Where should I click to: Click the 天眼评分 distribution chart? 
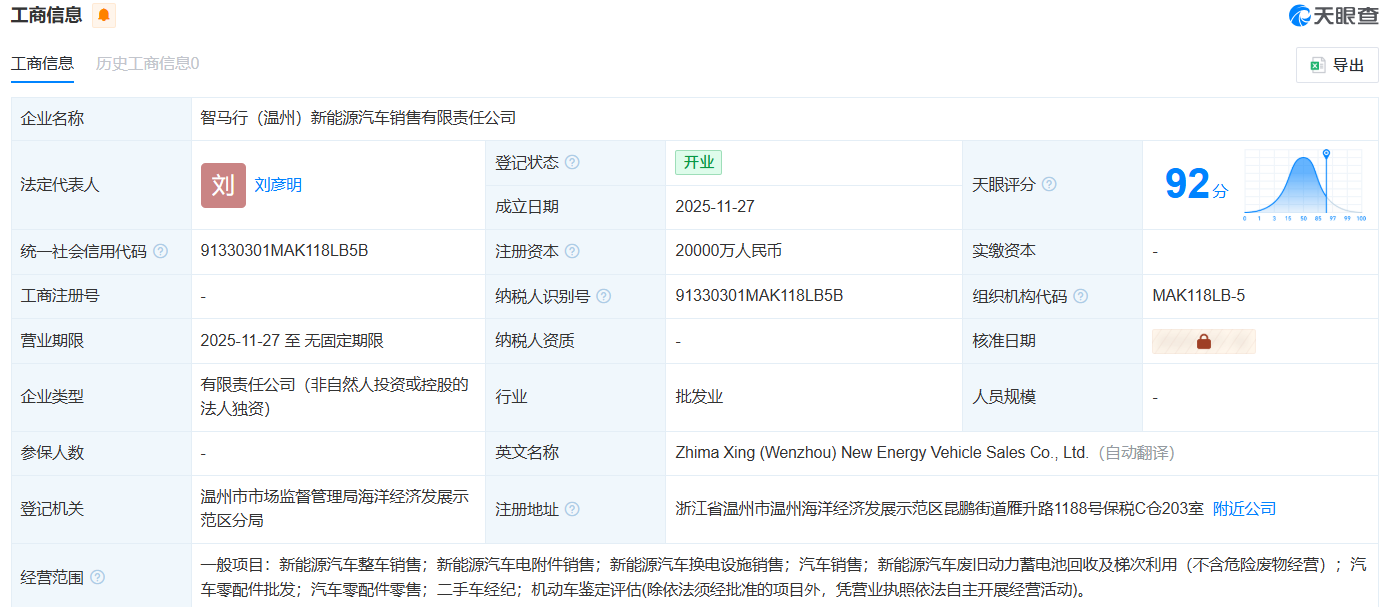(1303, 185)
